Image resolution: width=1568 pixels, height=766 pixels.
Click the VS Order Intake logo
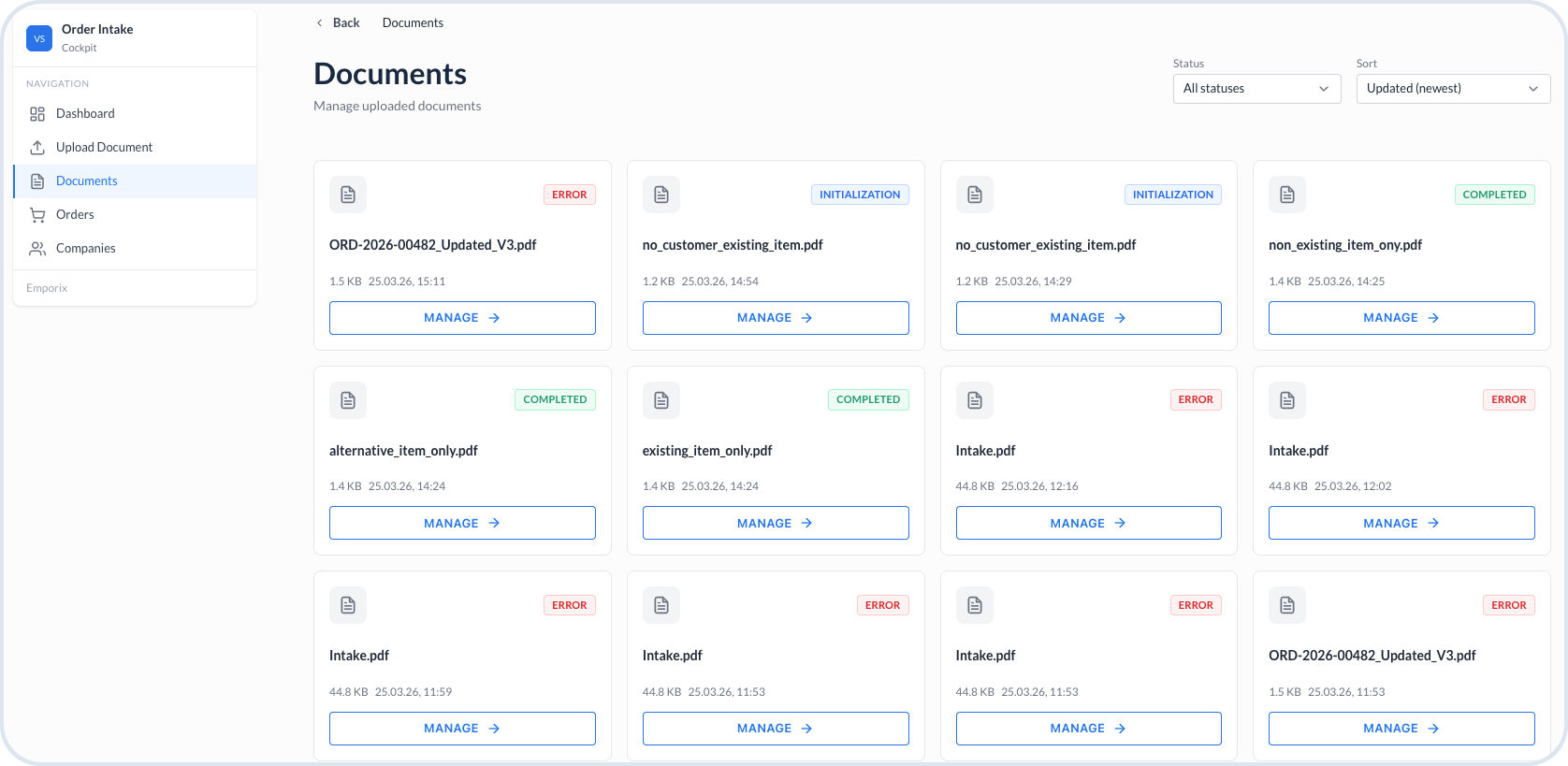pyautogui.click(x=39, y=38)
